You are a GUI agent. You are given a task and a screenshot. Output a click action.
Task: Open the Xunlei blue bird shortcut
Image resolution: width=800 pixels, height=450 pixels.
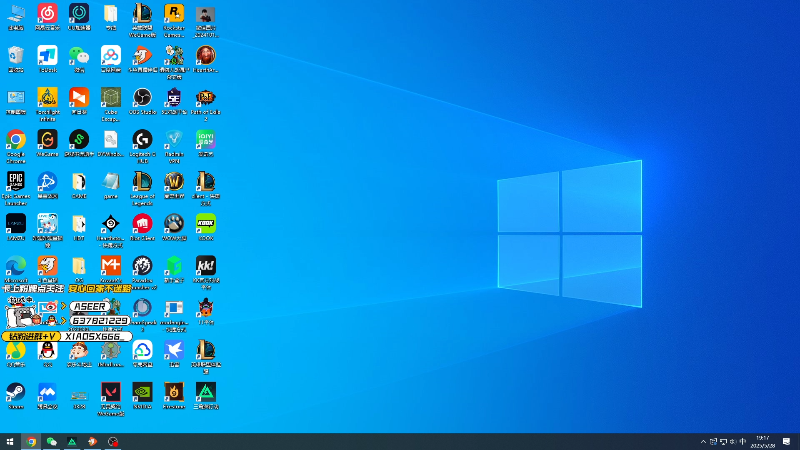point(174,354)
